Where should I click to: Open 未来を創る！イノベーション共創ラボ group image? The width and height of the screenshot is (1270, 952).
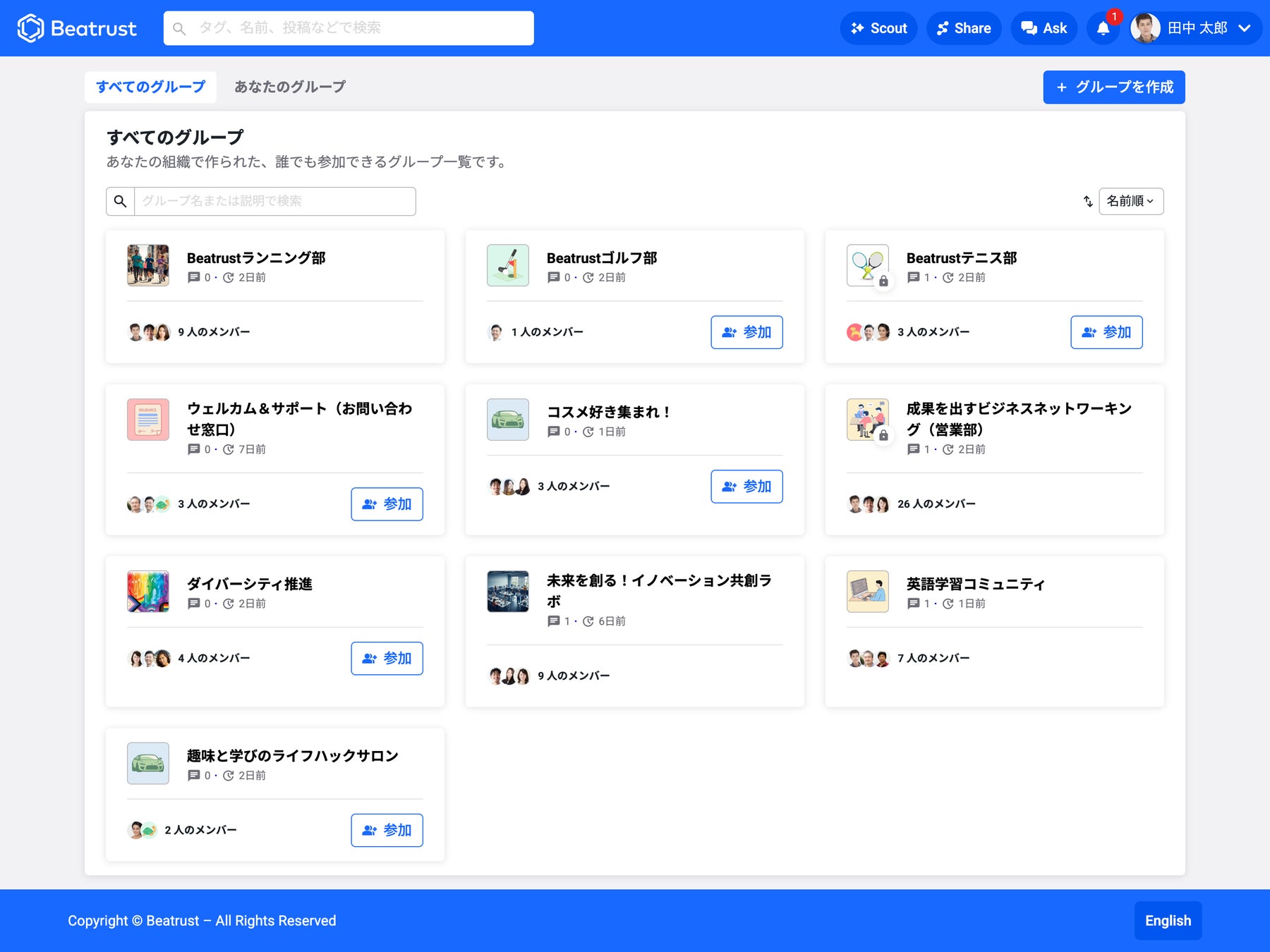point(508,592)
